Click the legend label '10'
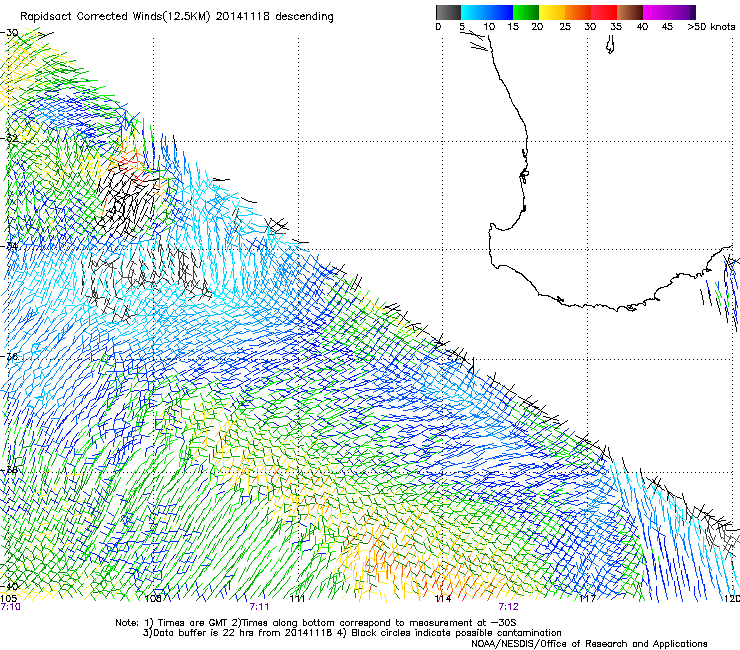Screen dimensions: 740x650 click(489, 27)
